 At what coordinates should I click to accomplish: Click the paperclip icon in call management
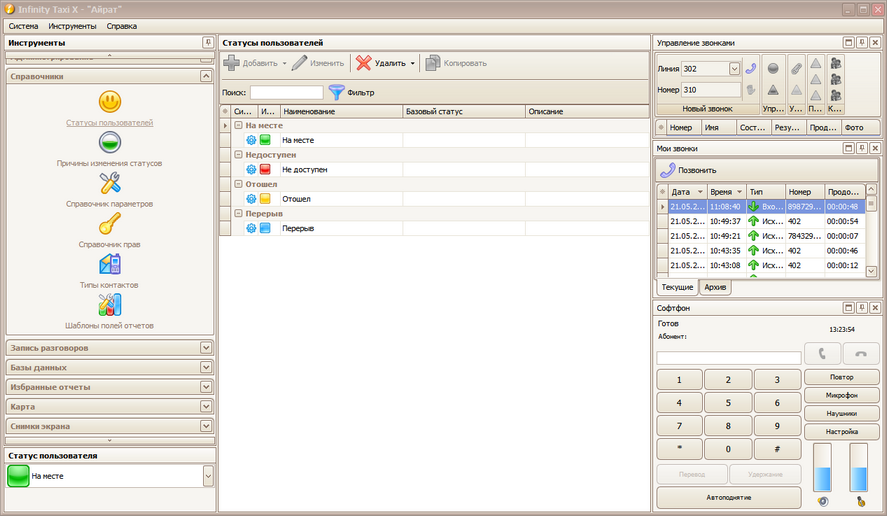(x=796, y=68)
